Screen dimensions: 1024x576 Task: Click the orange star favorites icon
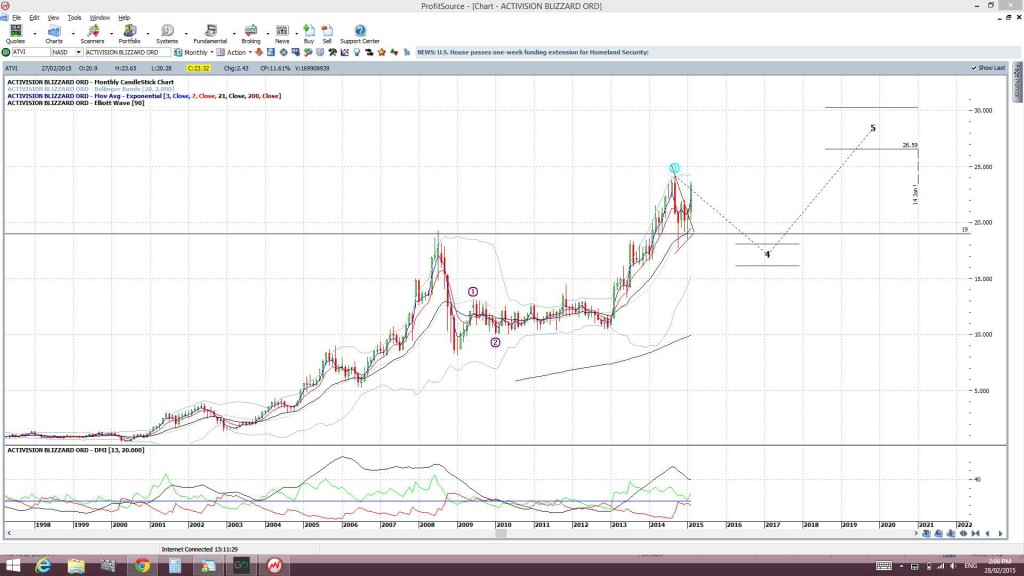382,52
